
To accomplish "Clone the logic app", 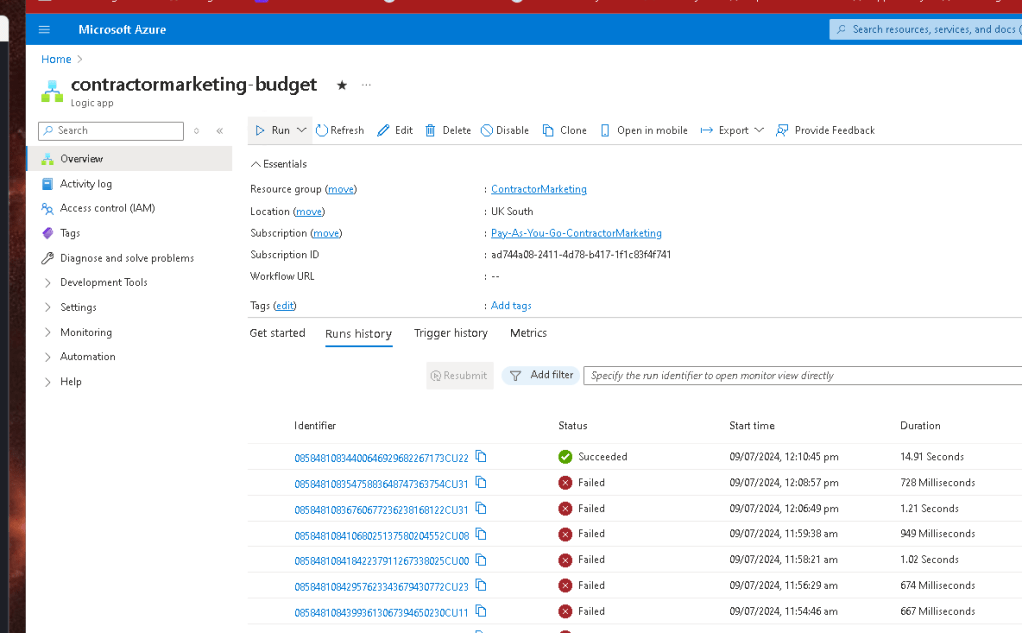I will tap(564, 130).
